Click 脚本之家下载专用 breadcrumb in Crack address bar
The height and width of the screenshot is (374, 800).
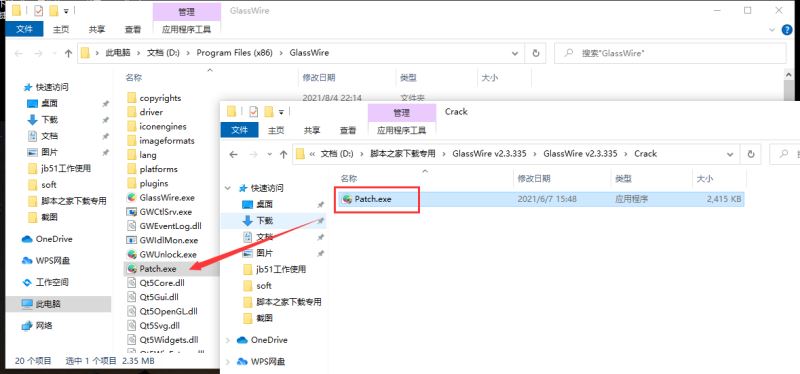pyautogui.click(x=403, y=154)
